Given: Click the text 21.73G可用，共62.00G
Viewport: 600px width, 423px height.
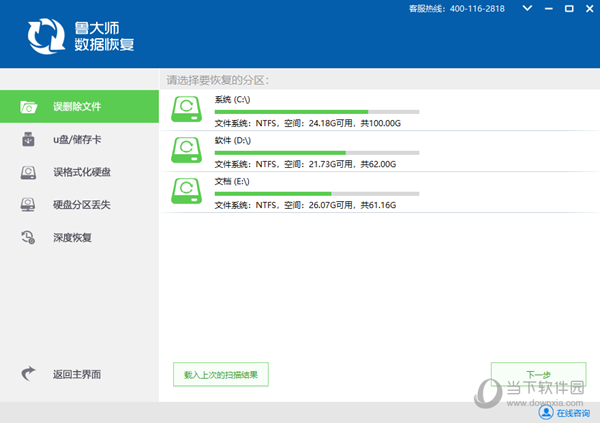Looking at the screenshot, I should (x=352, y=164).
